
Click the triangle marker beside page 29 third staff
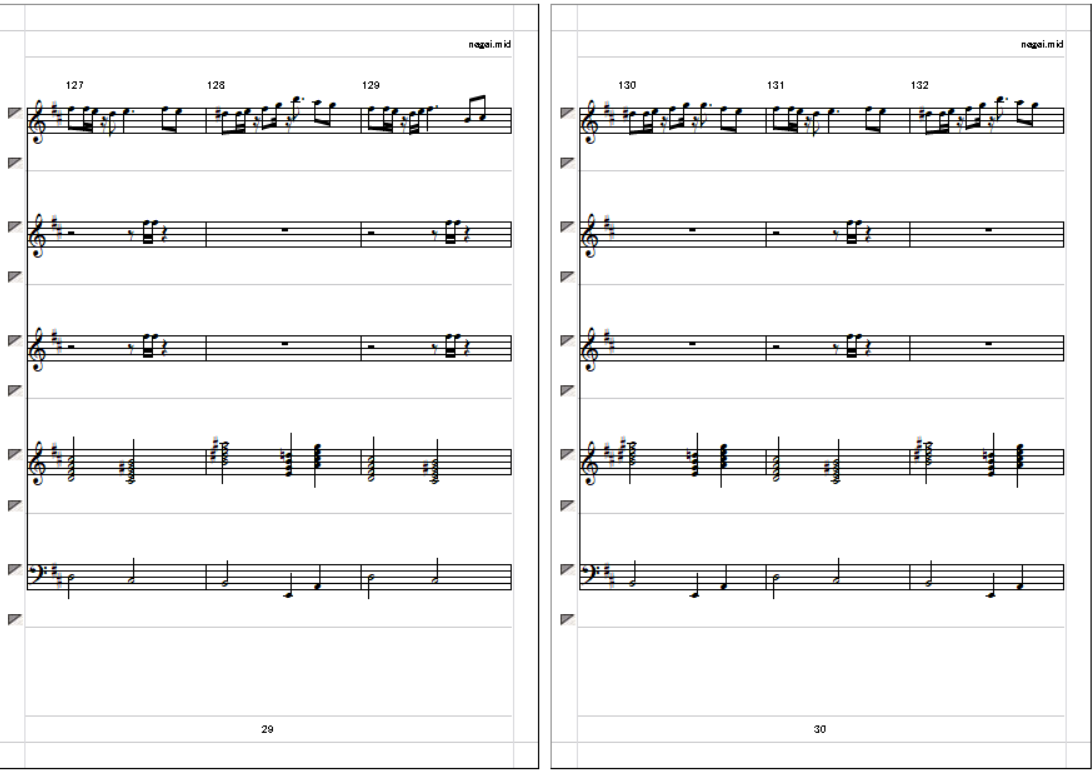pyautogui.click(x=15, y=340)
